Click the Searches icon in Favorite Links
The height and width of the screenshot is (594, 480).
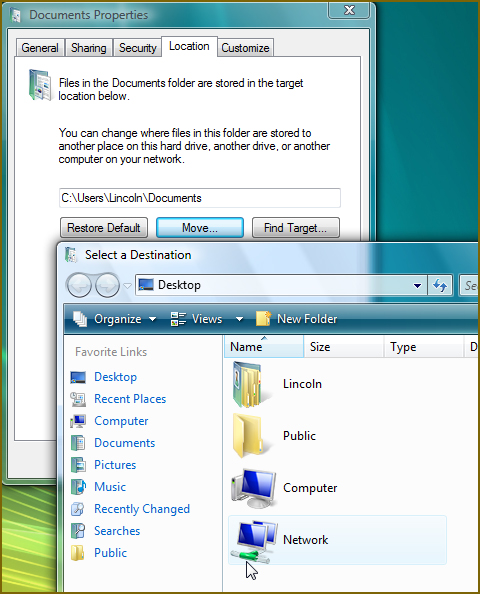pyautogui.click(x=78, y=531)
